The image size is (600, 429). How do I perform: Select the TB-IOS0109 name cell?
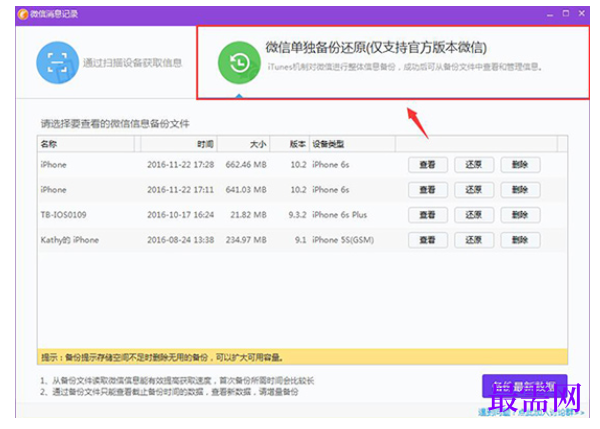[64, 215]
